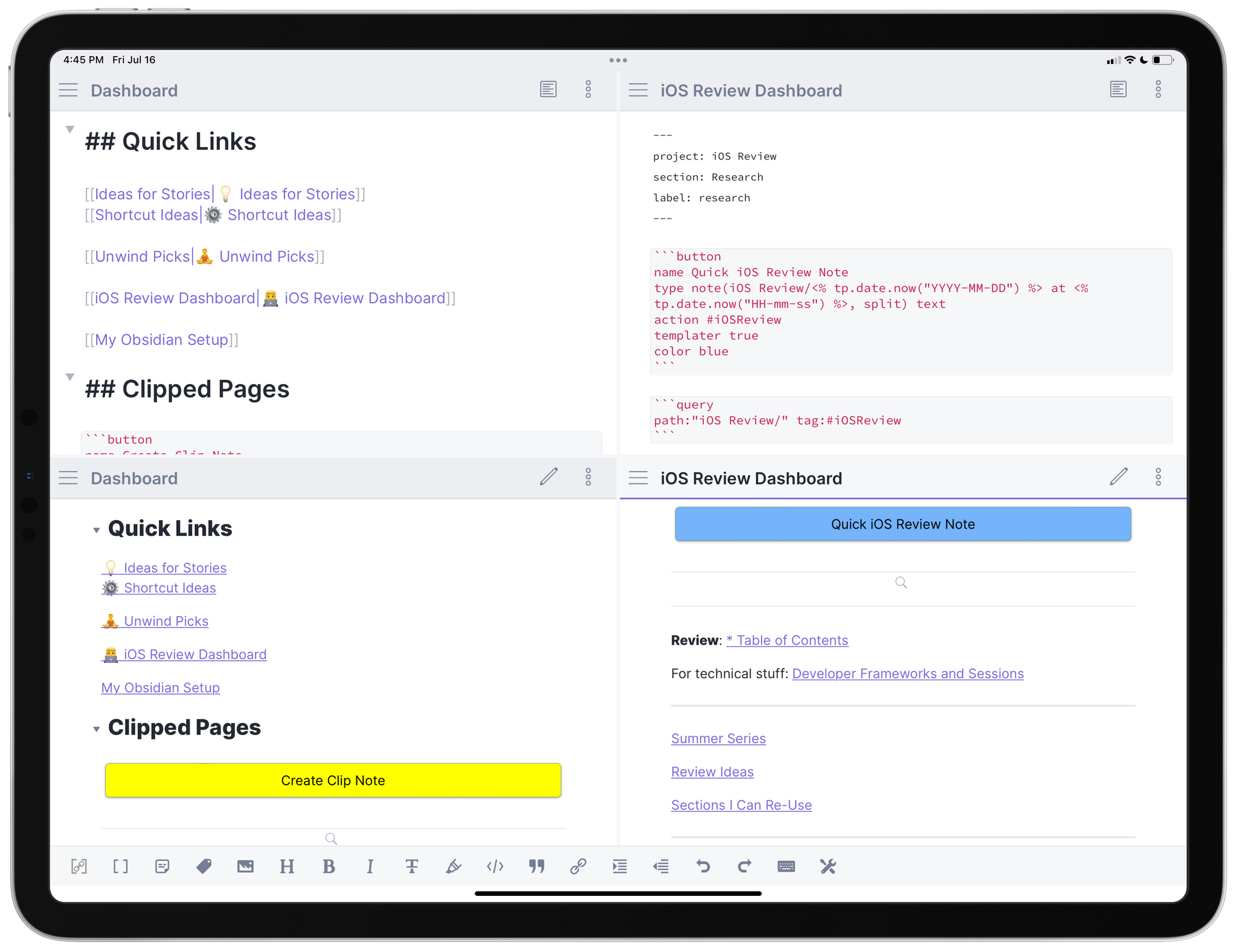Redo last edit from toolbar

tap(744, 867)
